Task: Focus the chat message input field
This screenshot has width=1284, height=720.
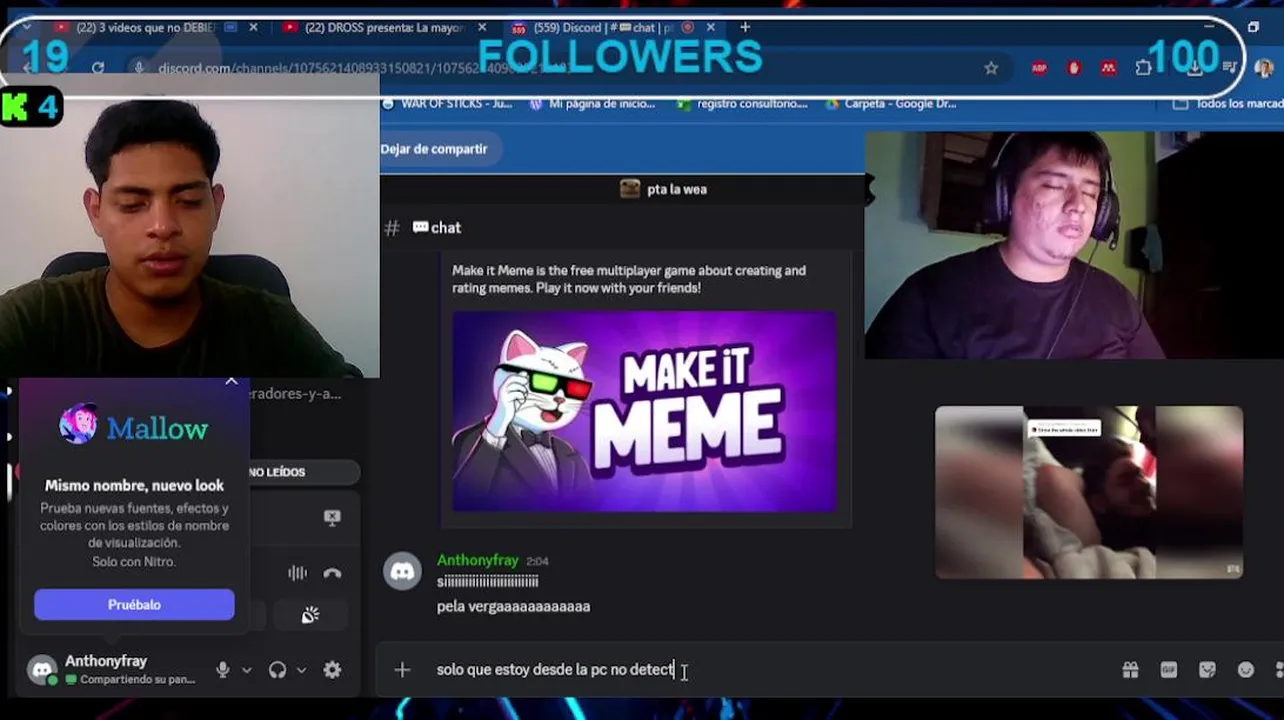Action: [x=750, y=670]
